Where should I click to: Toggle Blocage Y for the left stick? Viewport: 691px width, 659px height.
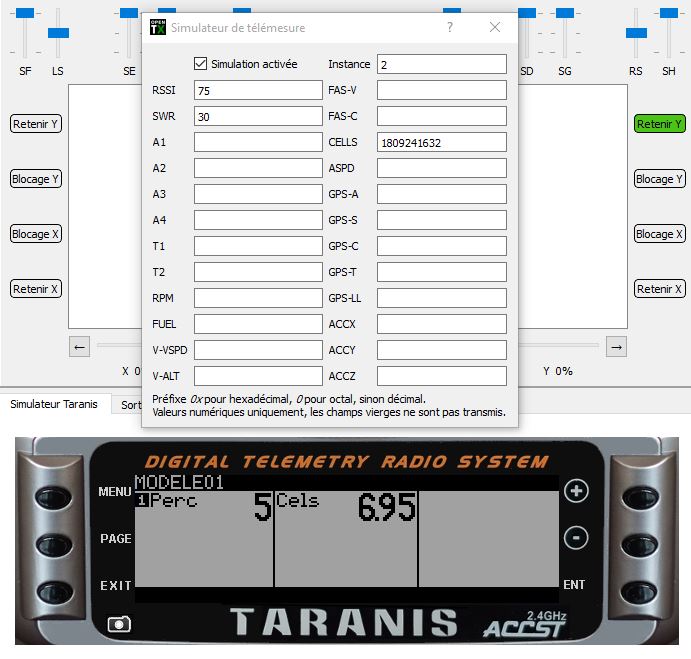click(36, 179)
